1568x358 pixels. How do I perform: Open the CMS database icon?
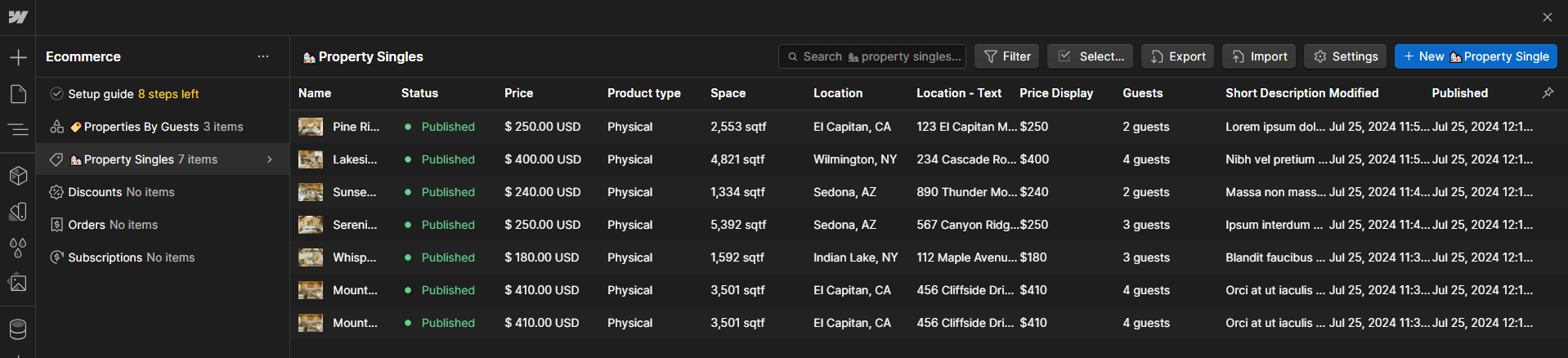[x=18, y=329]
